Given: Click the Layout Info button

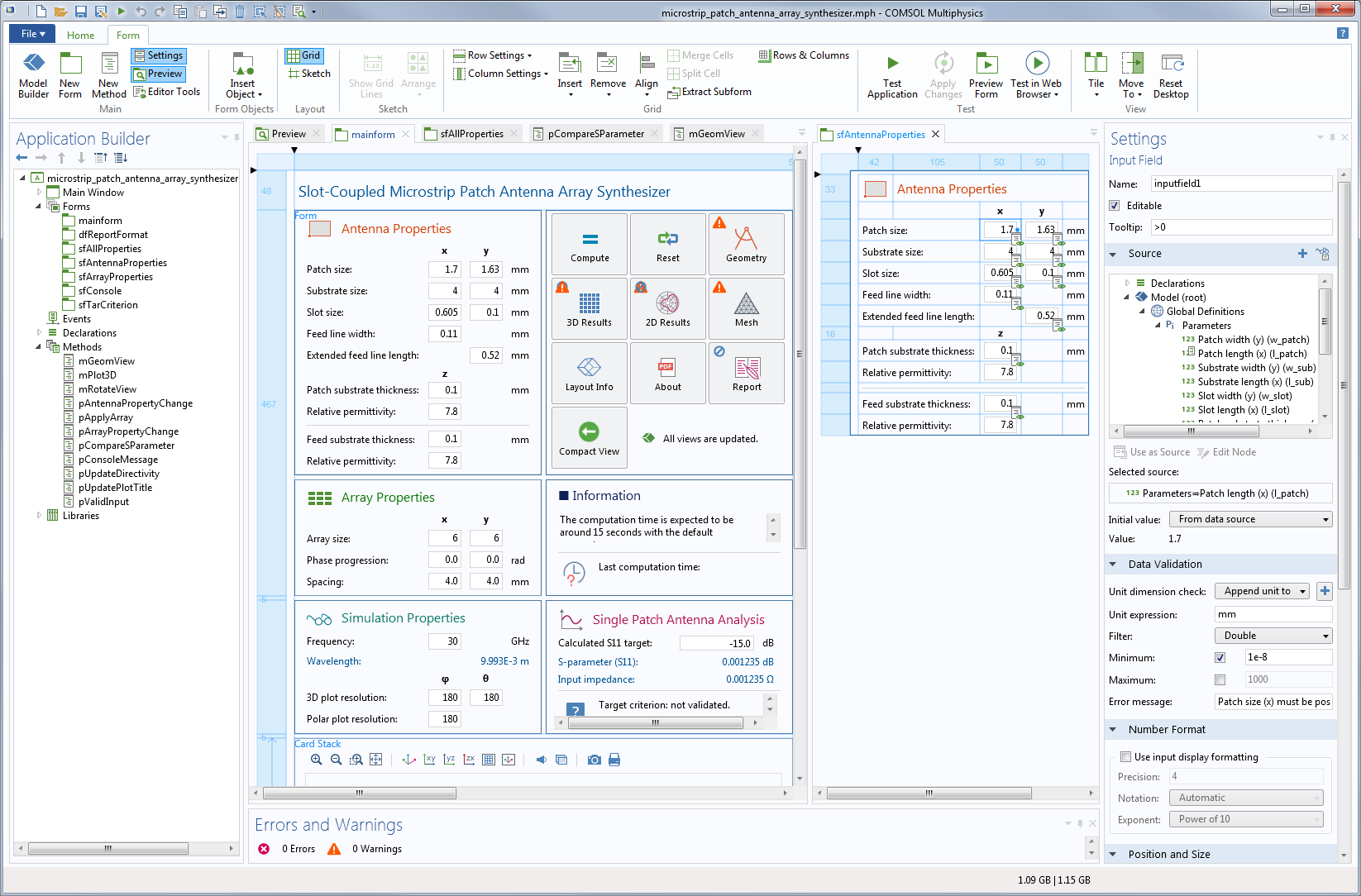Looking at the screenshot, I should [x=590, y=374].
